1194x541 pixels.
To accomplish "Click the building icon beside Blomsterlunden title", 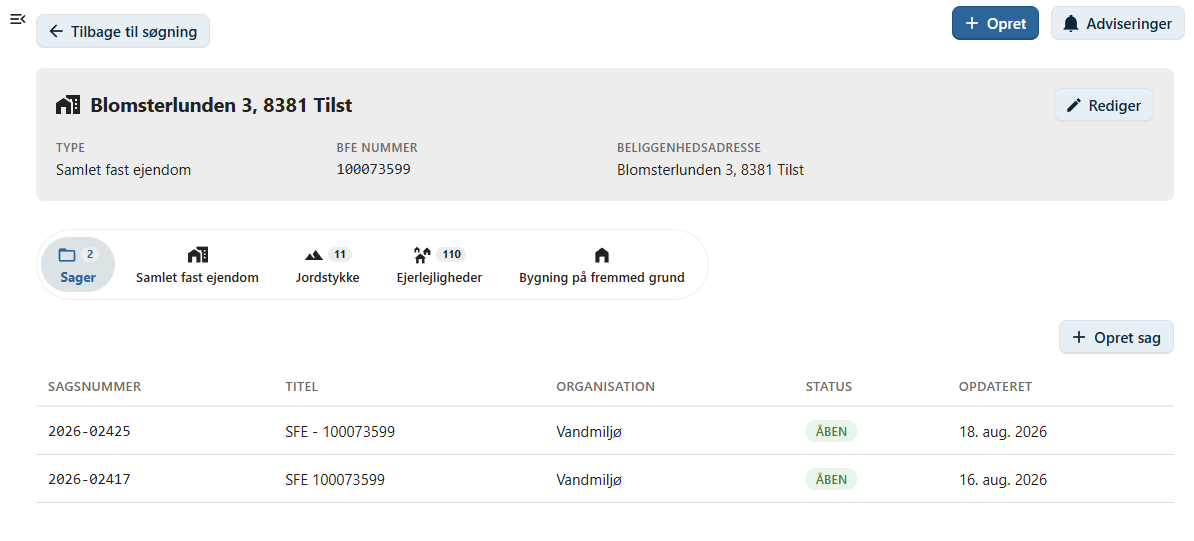I will pyautogui.click(x=68, y=105).
